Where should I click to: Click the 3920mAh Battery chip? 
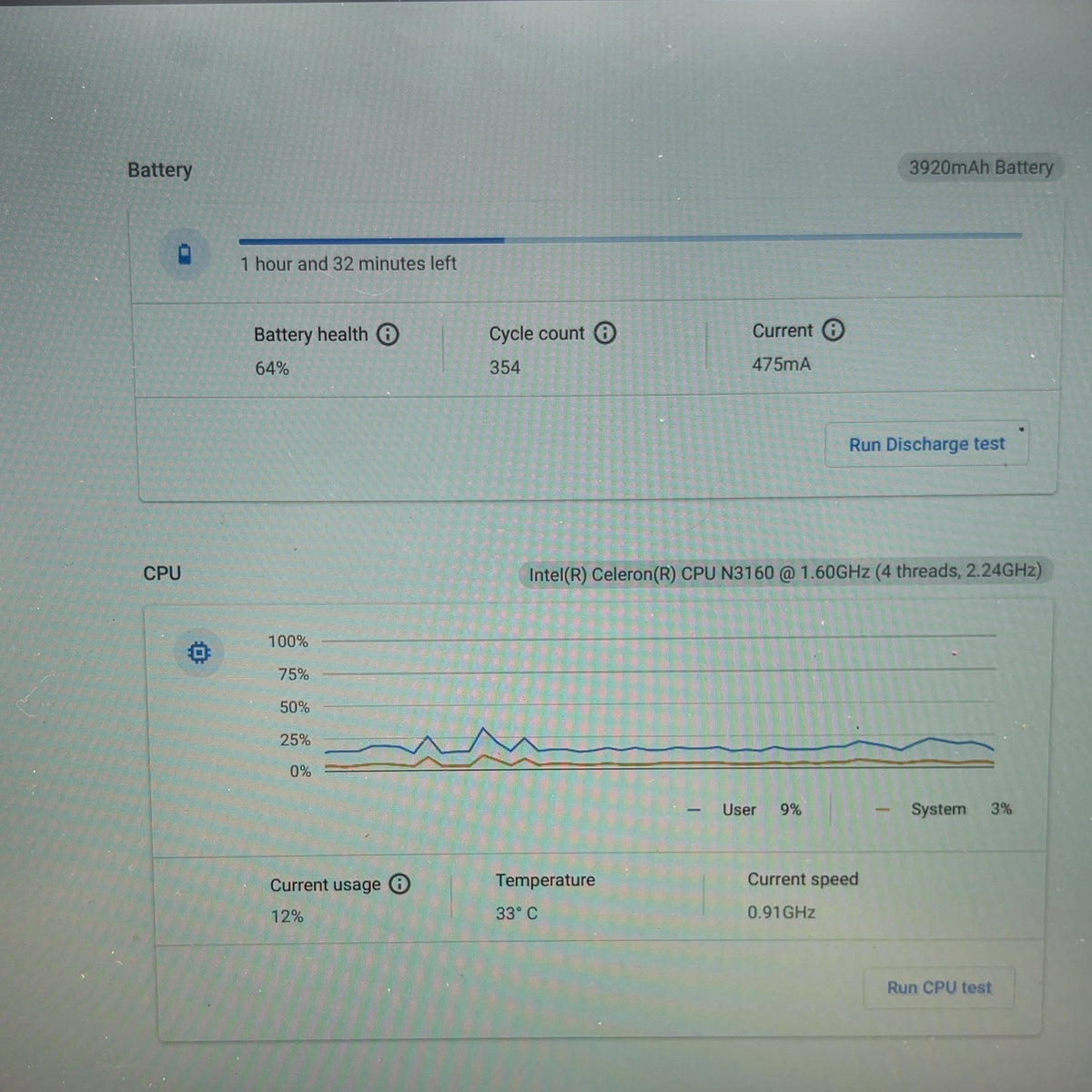click(981, 167)
